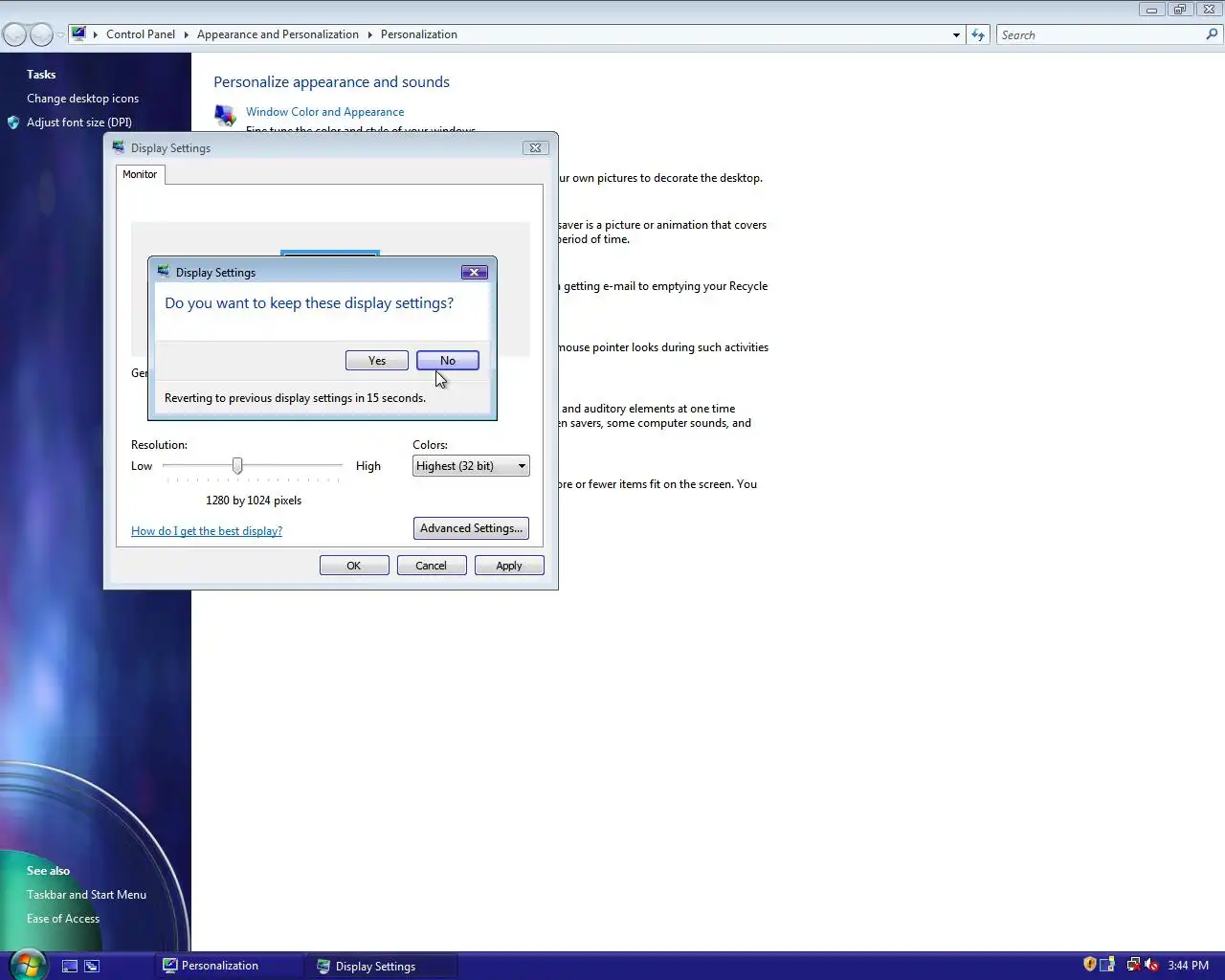The height and width of the screenshot is (980, 1225).
Task: Close the display settings confirmation dialog
Action: point(474,273)
